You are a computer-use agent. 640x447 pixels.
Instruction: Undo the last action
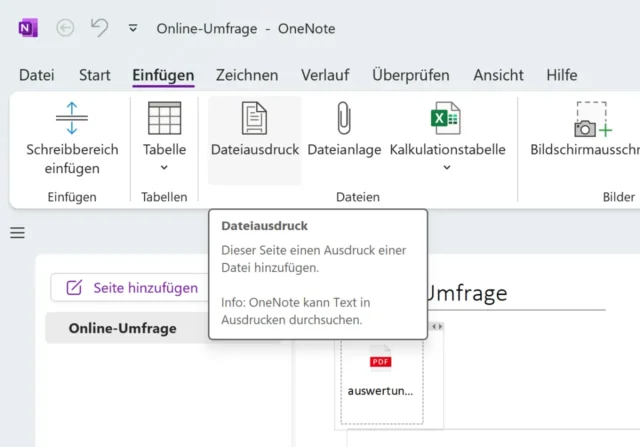pos(99,28)
